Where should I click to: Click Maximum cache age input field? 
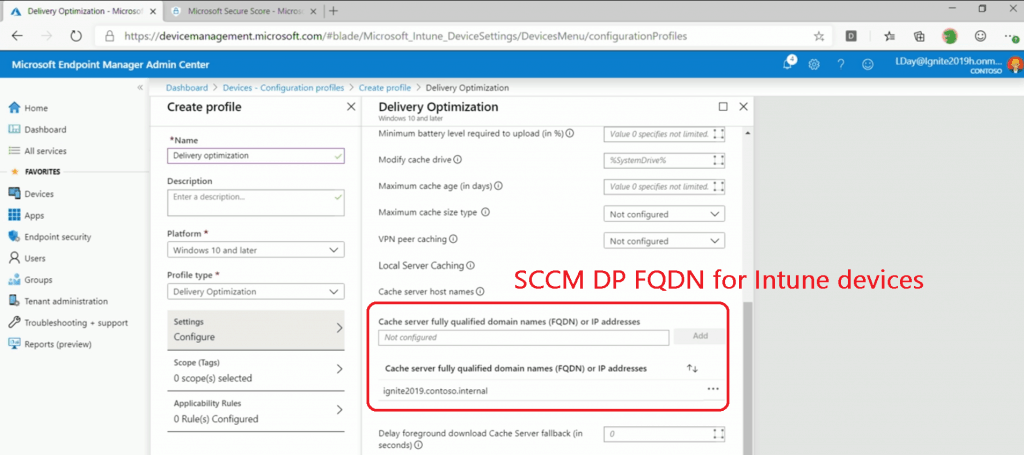coord(664,187)
